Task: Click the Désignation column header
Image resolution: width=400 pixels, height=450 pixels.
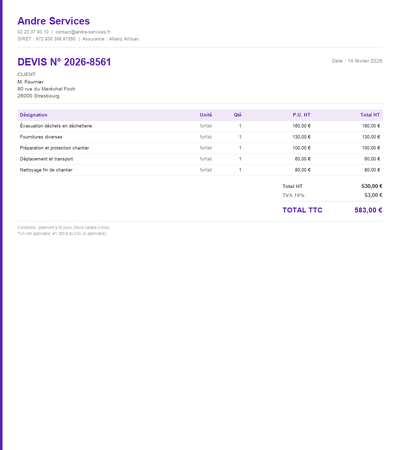Action: tap(33, 115)
